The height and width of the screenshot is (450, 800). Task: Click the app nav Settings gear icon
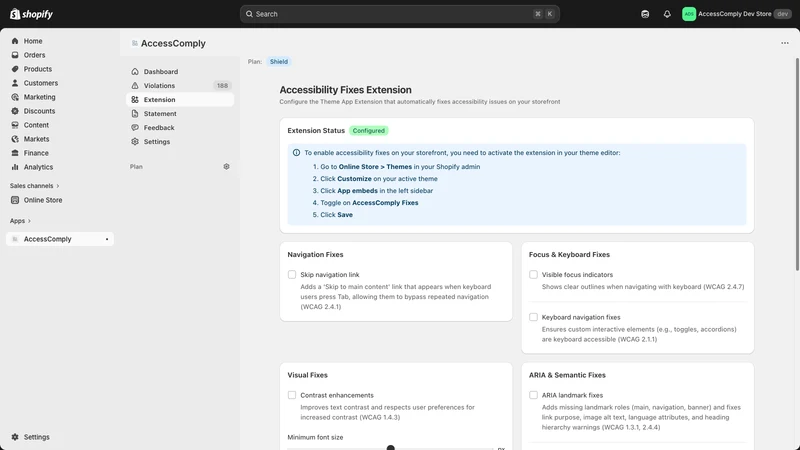(135, 142)
